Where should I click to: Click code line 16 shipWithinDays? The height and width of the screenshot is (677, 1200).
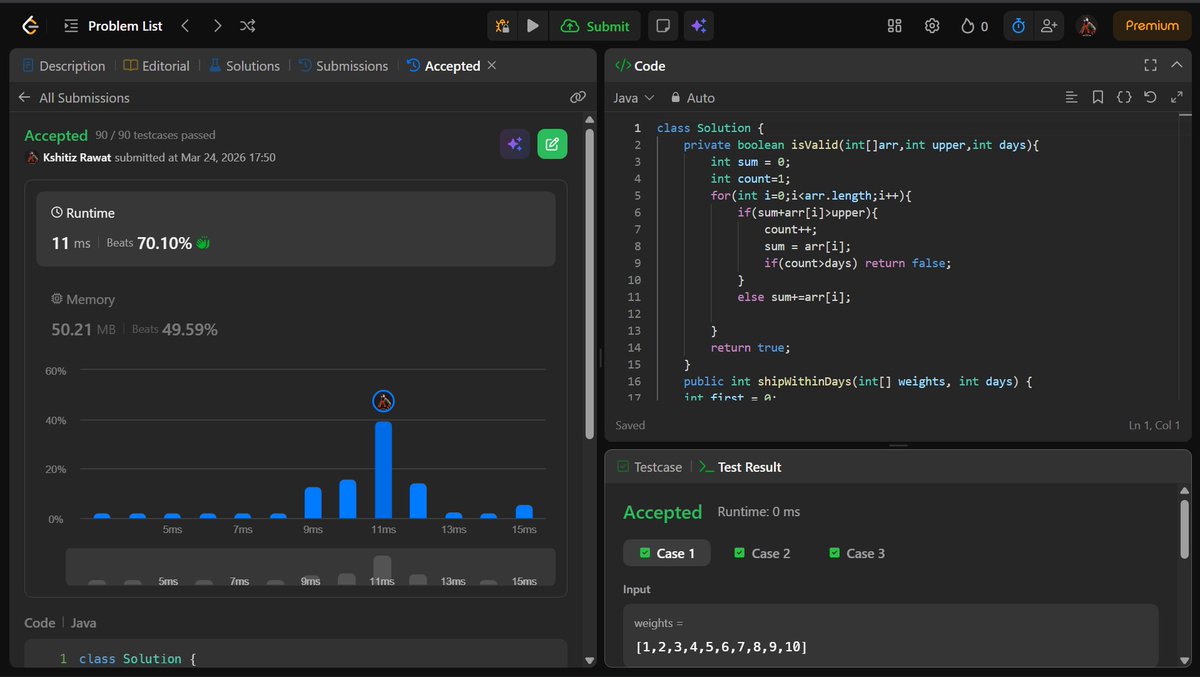coord(857,381)
